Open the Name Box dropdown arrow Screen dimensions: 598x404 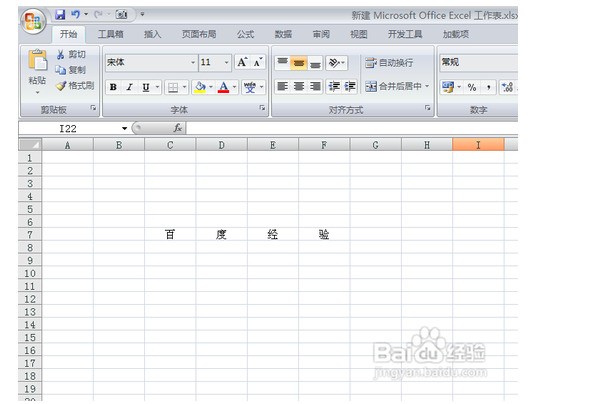124,129
